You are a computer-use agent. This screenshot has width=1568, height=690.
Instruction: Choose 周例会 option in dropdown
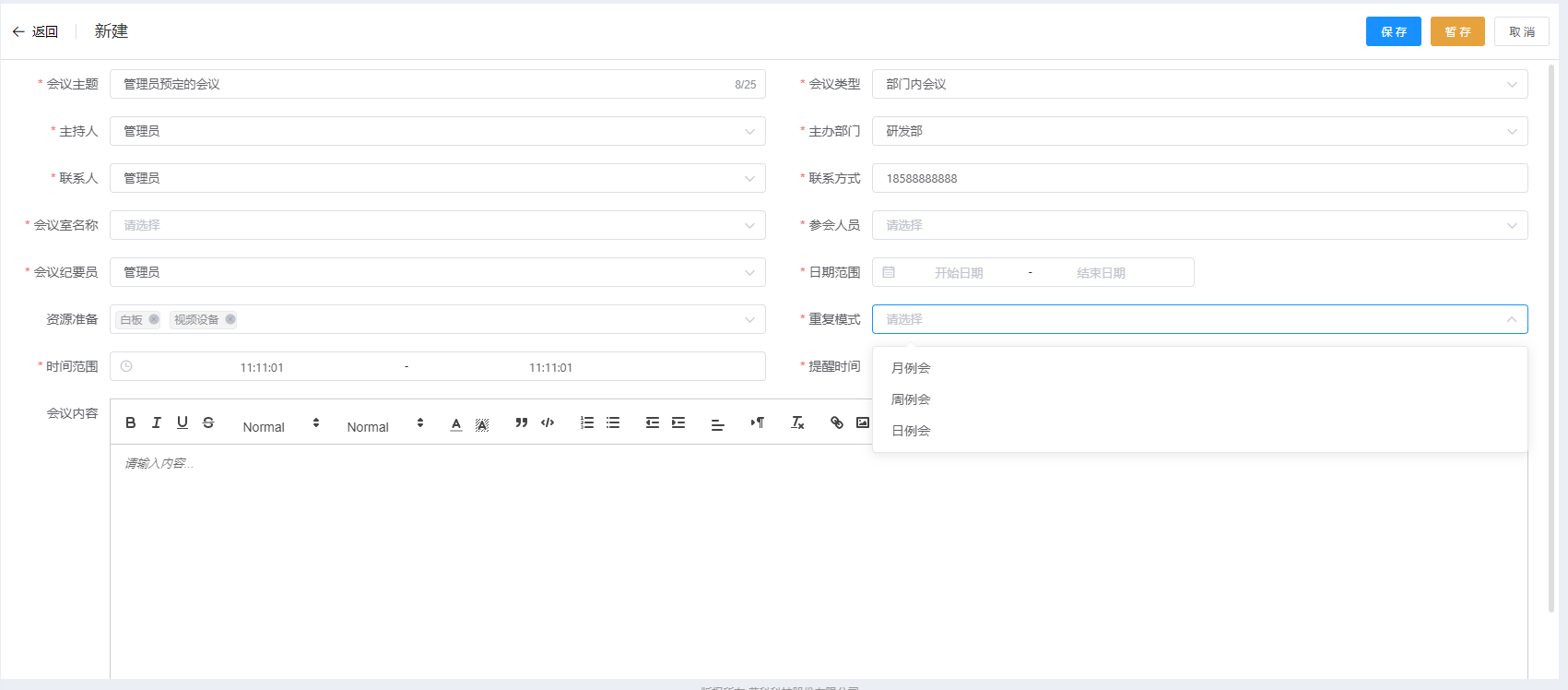[911, 399]
